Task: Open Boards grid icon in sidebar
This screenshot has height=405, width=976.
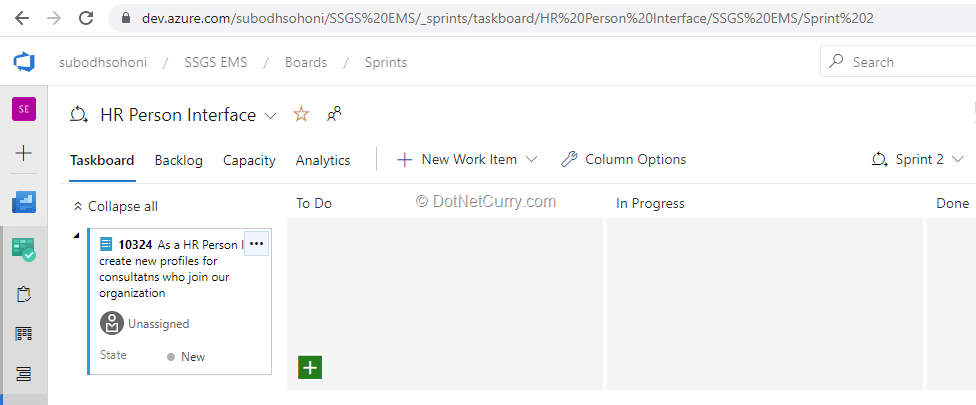Action: click(x=24, y=334)
